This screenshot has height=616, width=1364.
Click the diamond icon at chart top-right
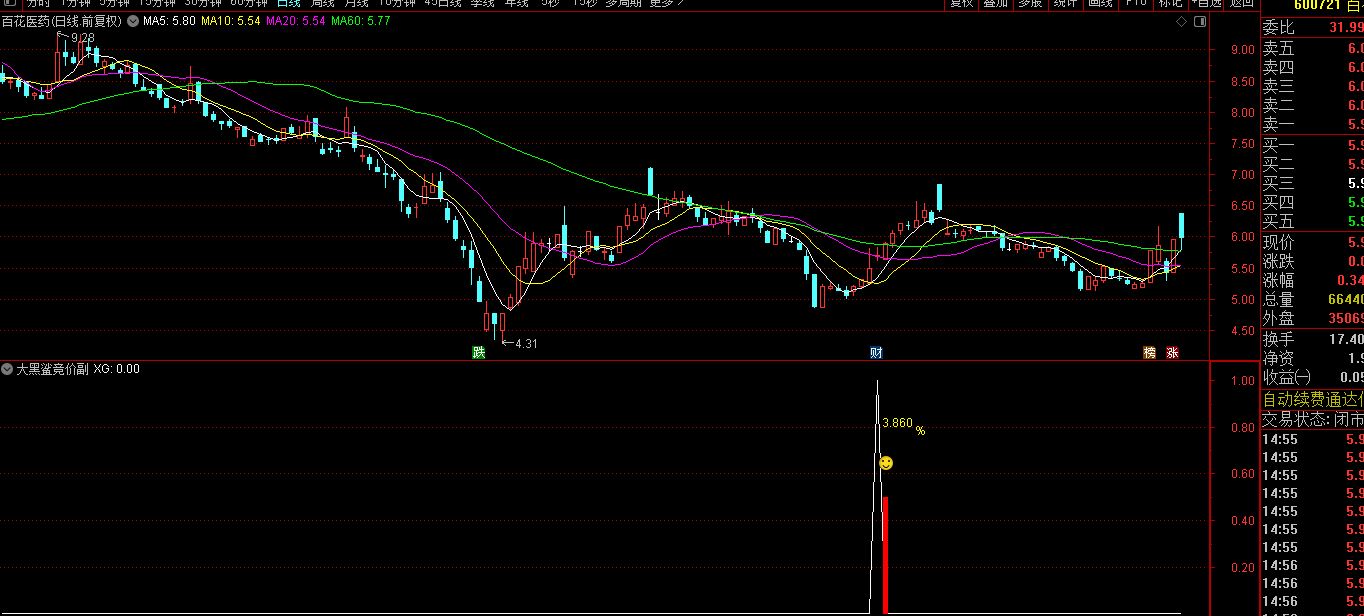(1181, 21)
